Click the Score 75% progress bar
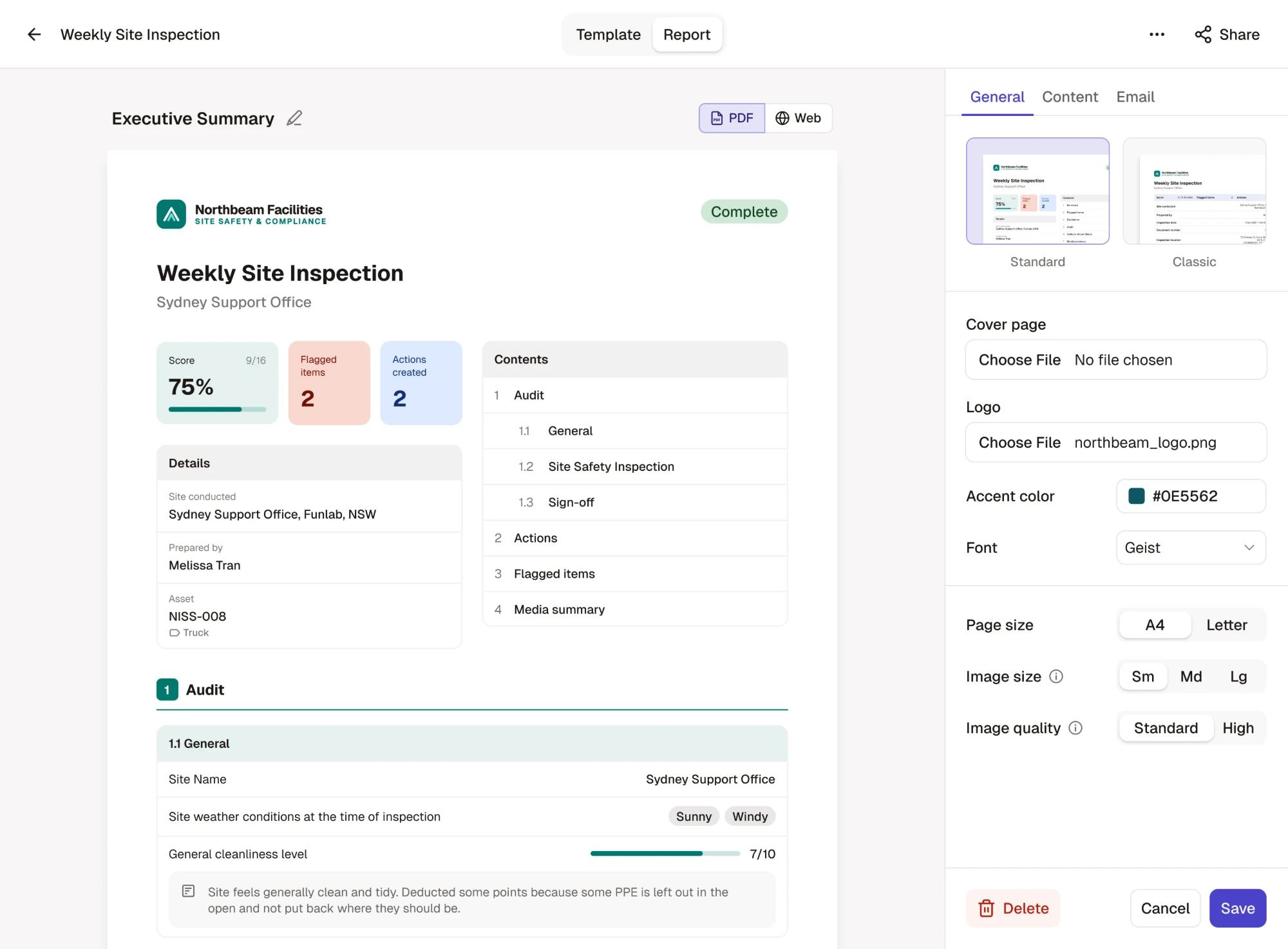The image size is (1288, 949). (217, 409)
